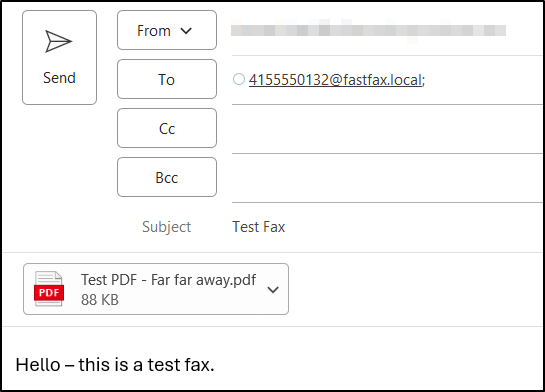Image resolution: width=545 pixels, height=392 pixels.
Task: Click the red PDF attachment icon
Action: tap(49, 289)
